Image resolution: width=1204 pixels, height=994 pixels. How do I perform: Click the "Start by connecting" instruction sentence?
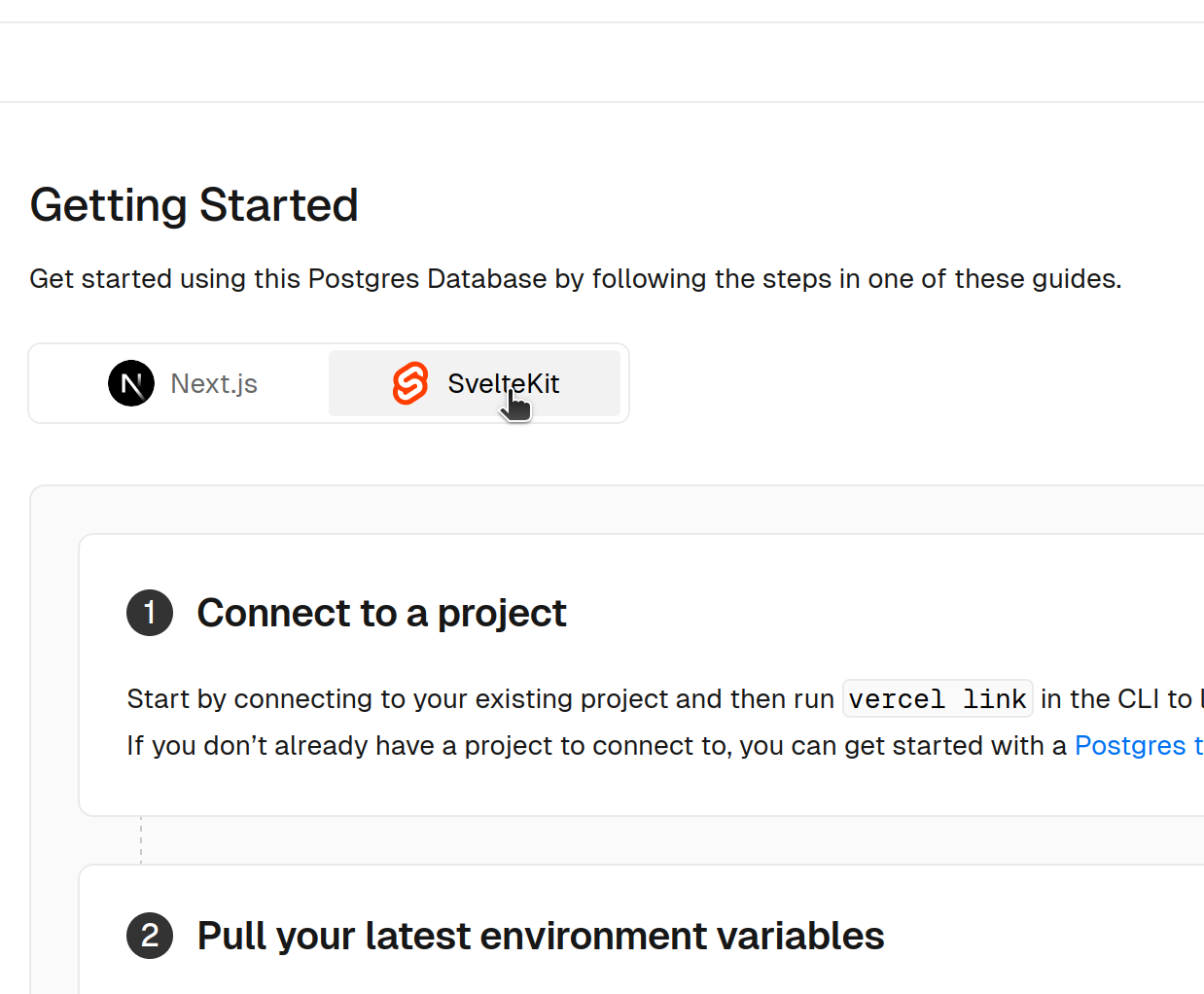pos(479,699)
